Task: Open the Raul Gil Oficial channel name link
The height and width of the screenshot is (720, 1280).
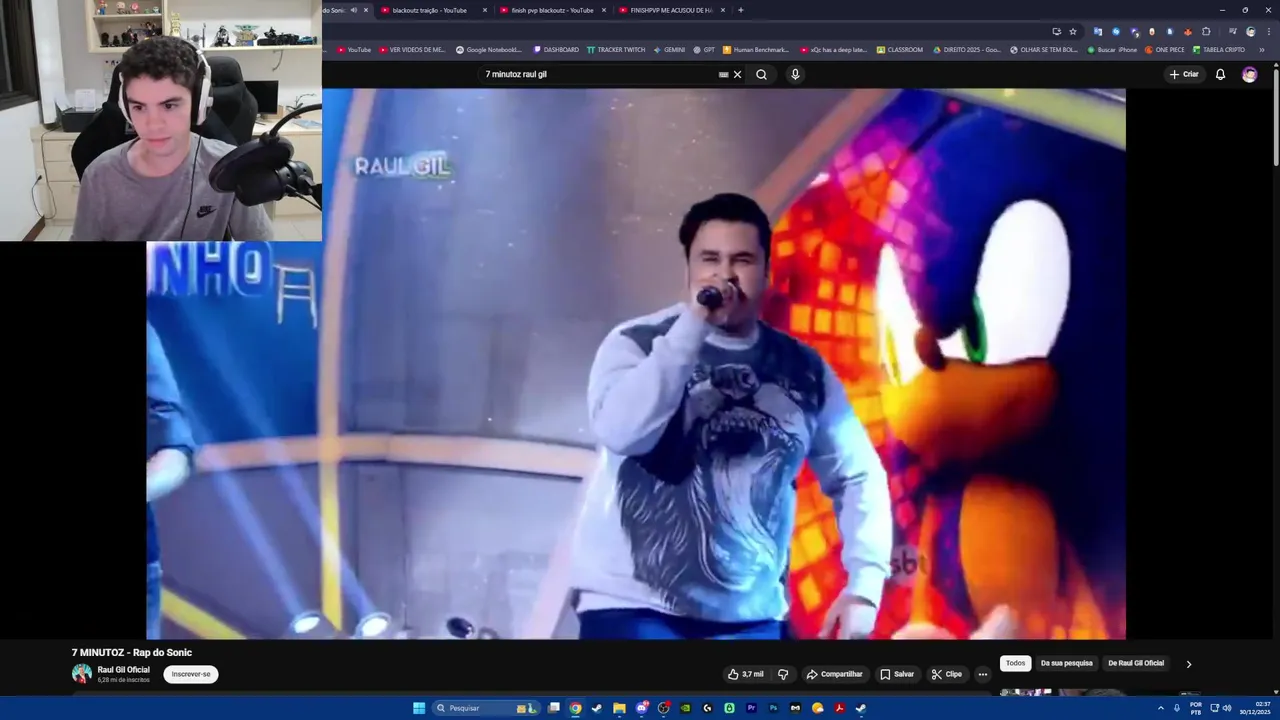Action: pos(124,670)
